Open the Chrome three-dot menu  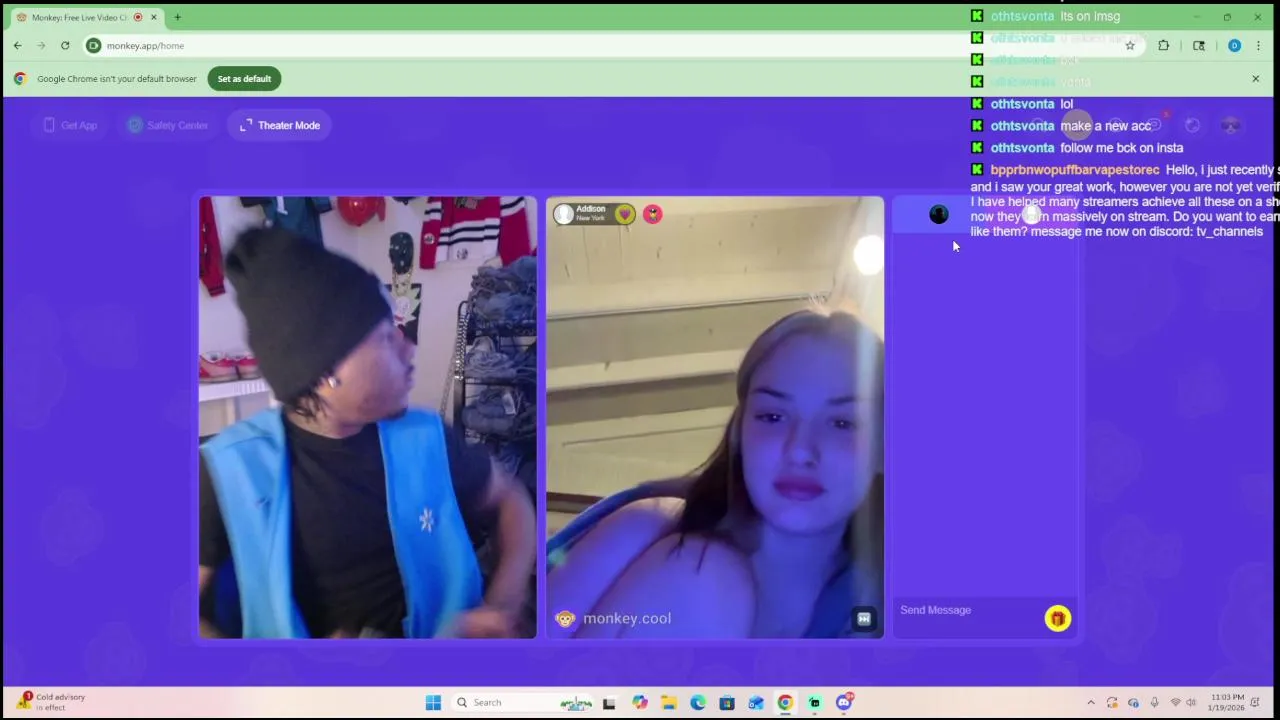point(1258,45)
